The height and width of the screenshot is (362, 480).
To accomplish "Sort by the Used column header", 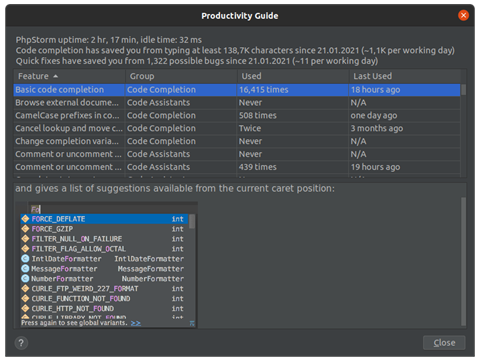I will tap(293, 76).
